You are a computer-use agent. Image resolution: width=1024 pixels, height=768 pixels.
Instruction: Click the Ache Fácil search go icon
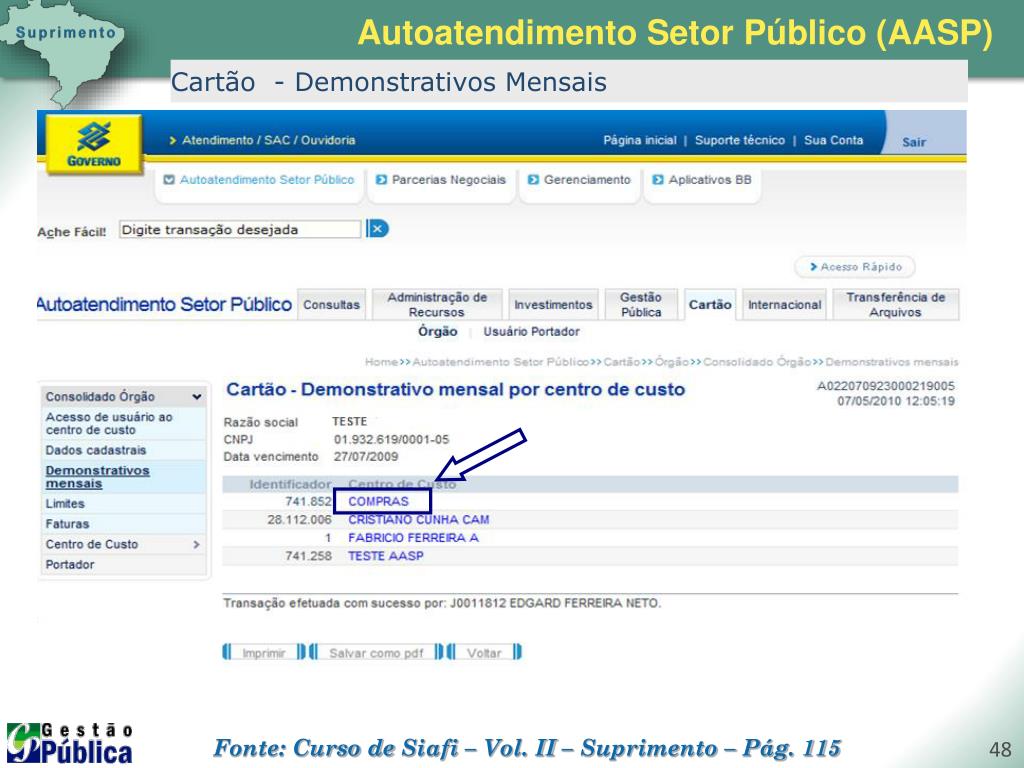click(377, 229)
